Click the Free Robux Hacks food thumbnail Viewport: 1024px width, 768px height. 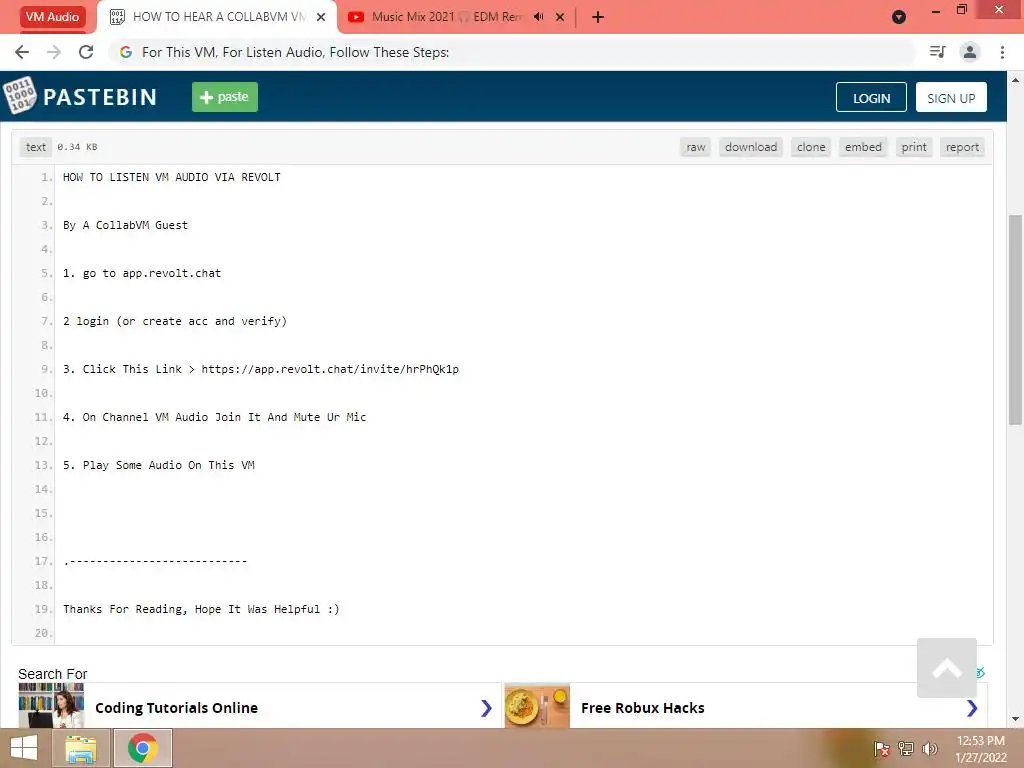537,705
